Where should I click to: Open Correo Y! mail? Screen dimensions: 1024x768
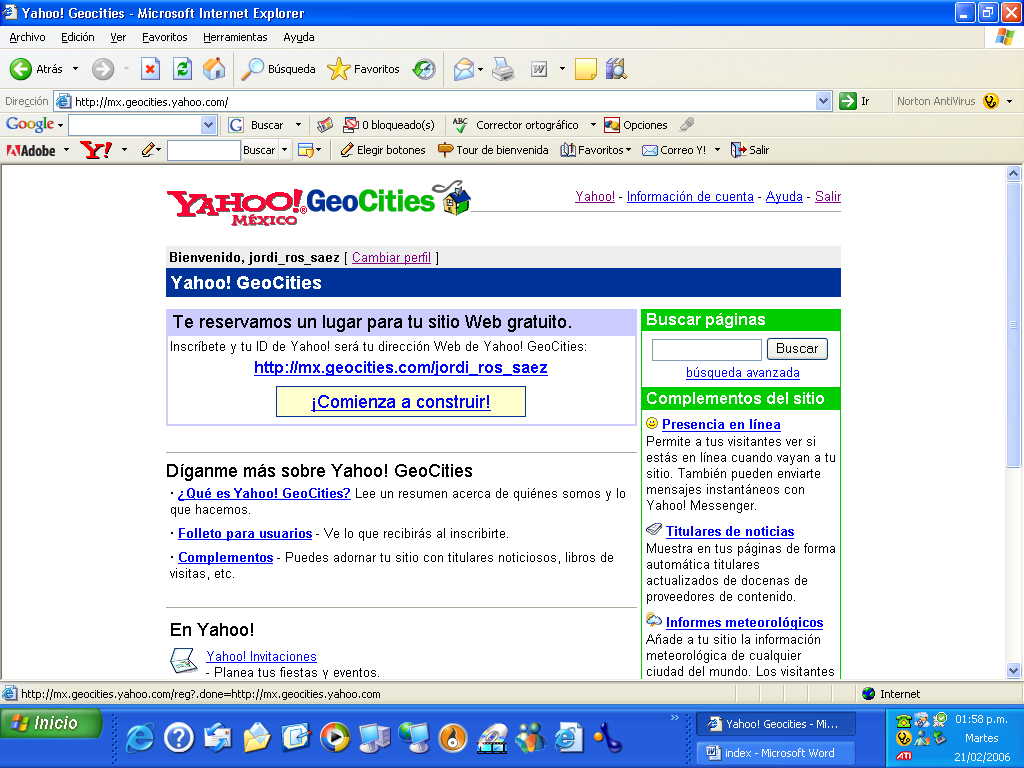click(674, 150)
